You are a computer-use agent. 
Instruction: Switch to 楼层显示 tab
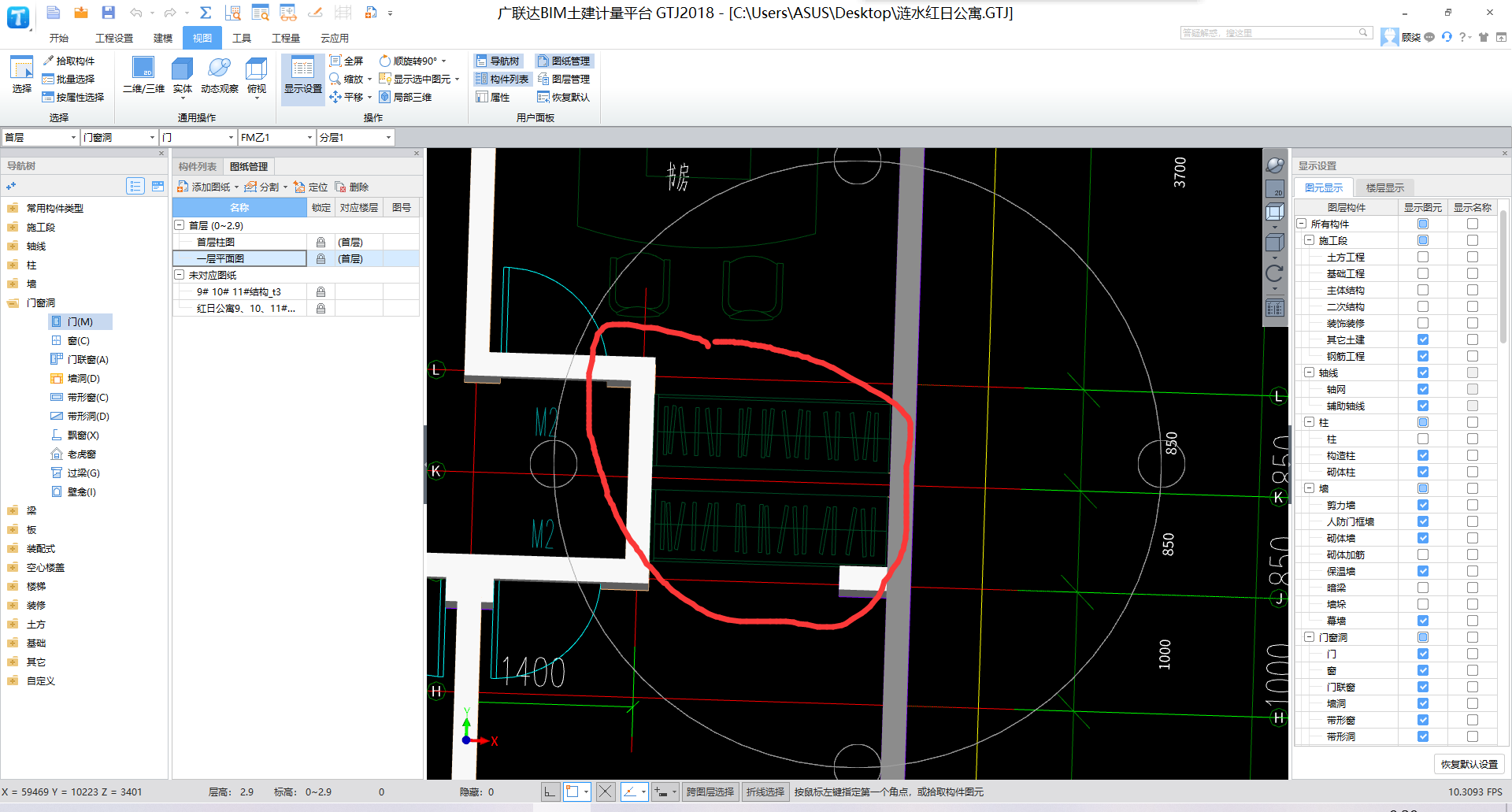click(x=1385, y=187)
